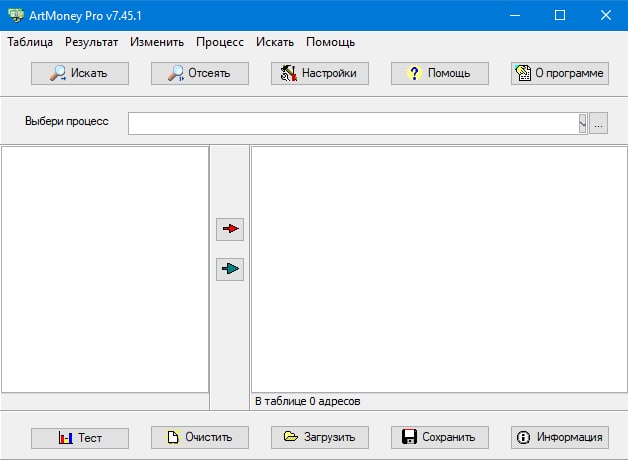Click the Помощь question mark button
628x460 pixels.
[x=440, y=73]
